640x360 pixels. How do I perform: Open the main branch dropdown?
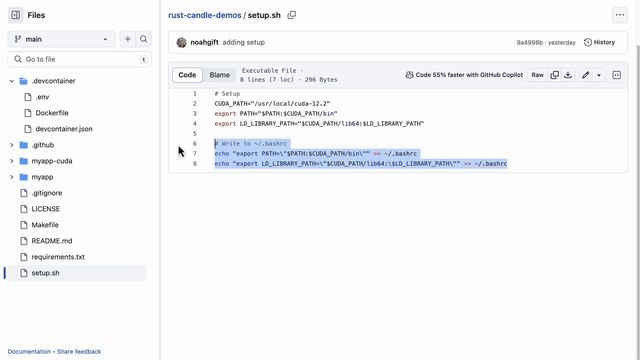[x=61, y=39]
